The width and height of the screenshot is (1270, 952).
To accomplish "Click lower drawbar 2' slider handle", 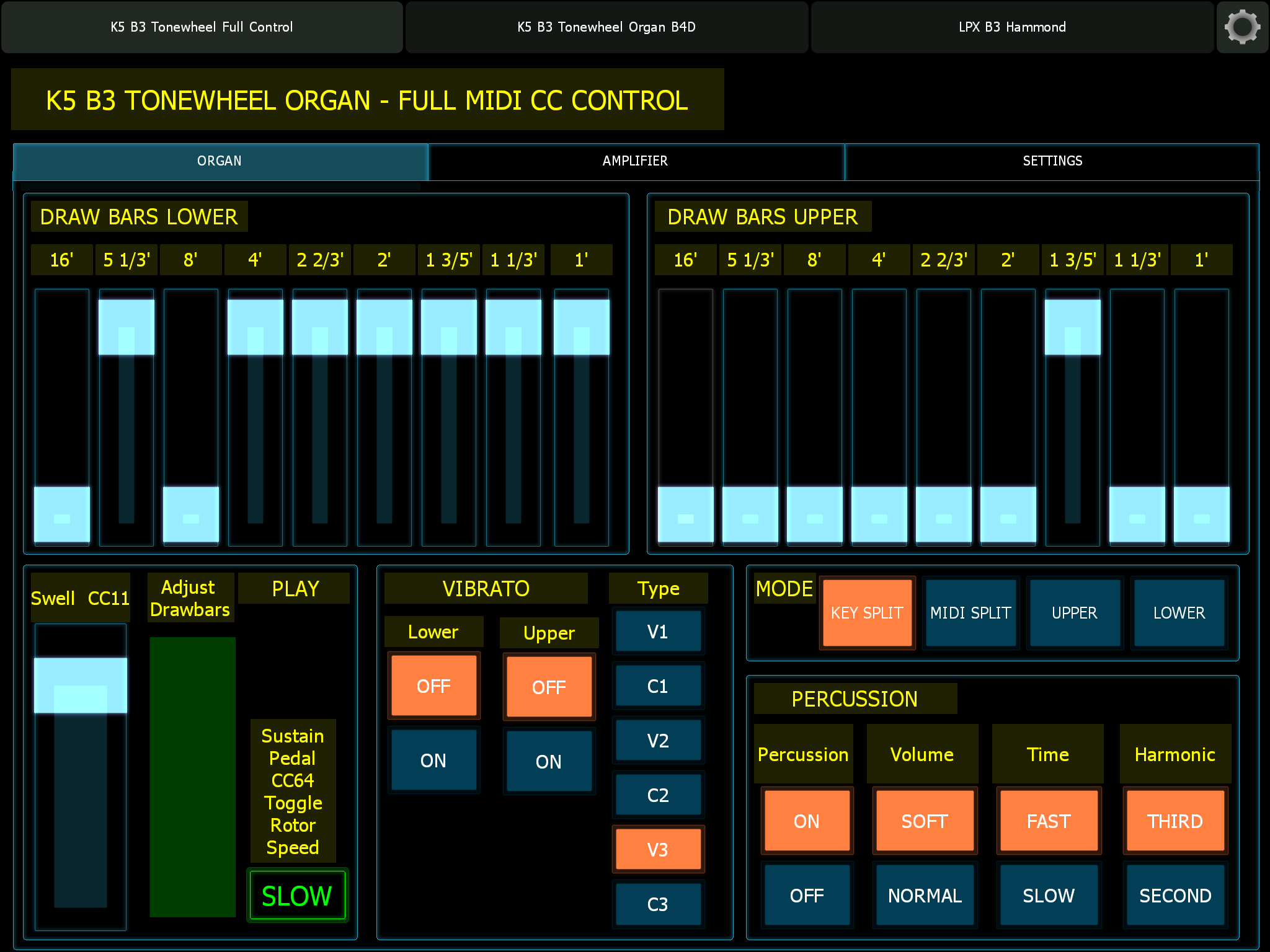I will point(384,327).
